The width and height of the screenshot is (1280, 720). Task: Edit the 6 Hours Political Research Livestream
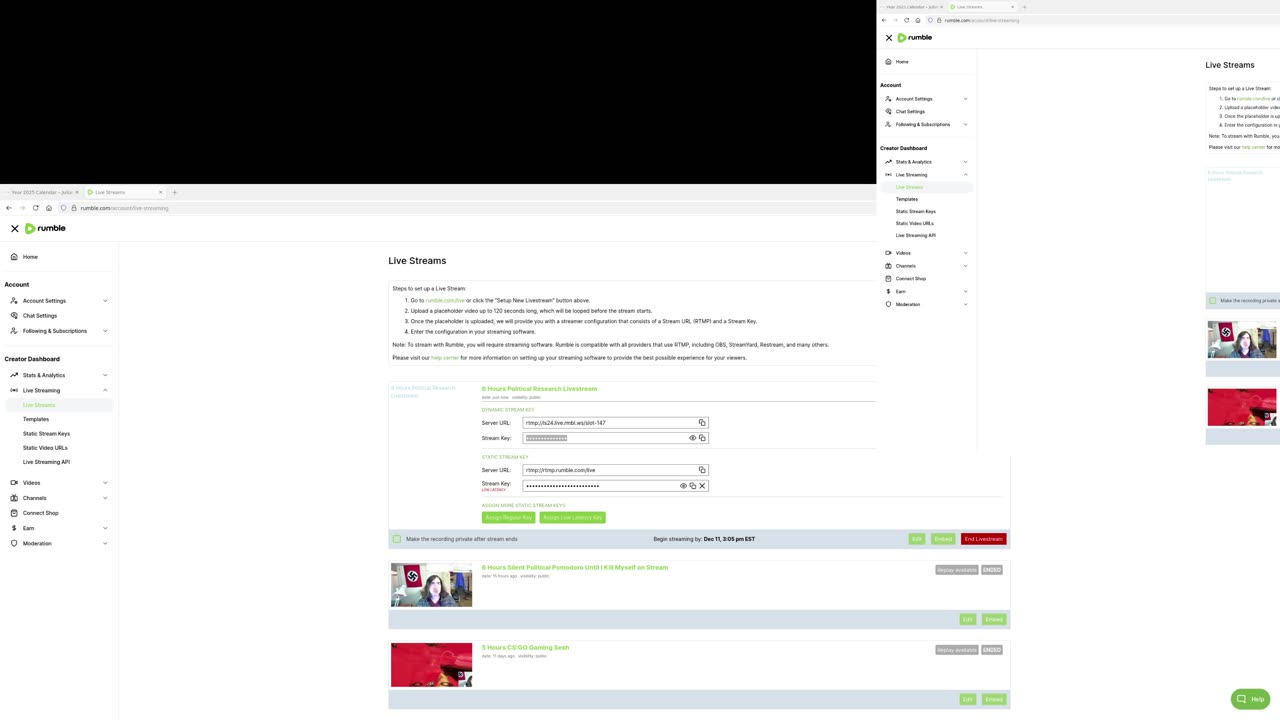(916, 539)
